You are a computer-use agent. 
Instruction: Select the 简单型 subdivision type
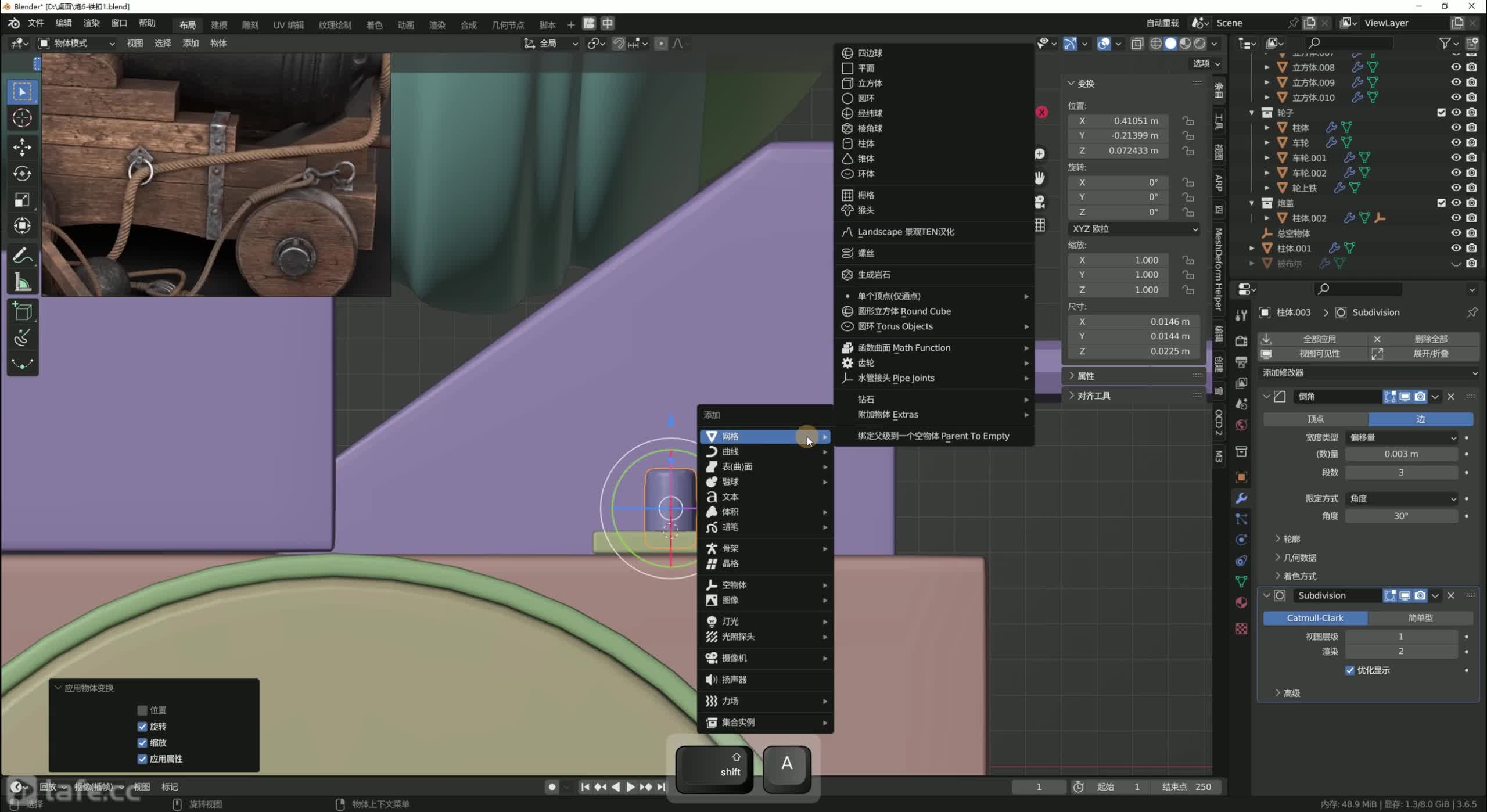[x=1421, y=619]
